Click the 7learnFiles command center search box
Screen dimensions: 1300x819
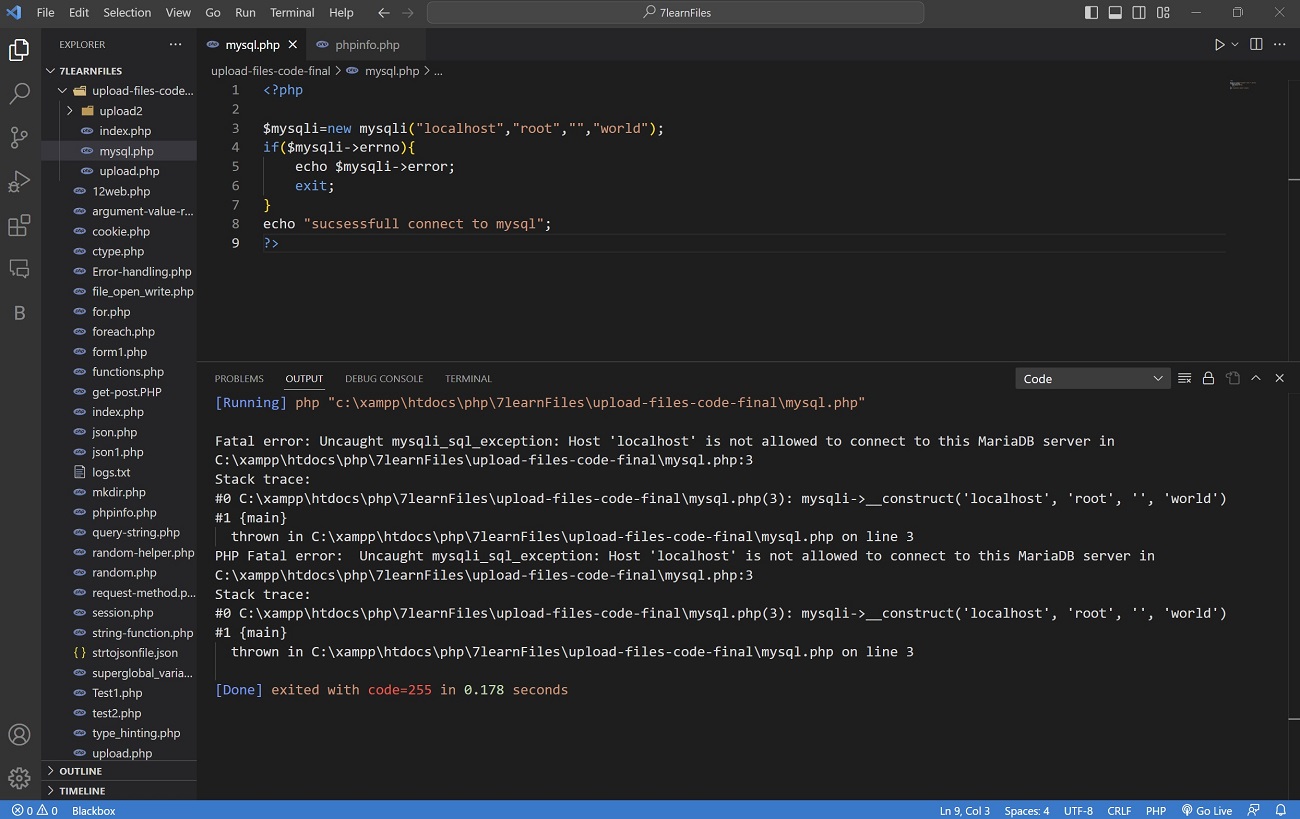coord(675,13)
